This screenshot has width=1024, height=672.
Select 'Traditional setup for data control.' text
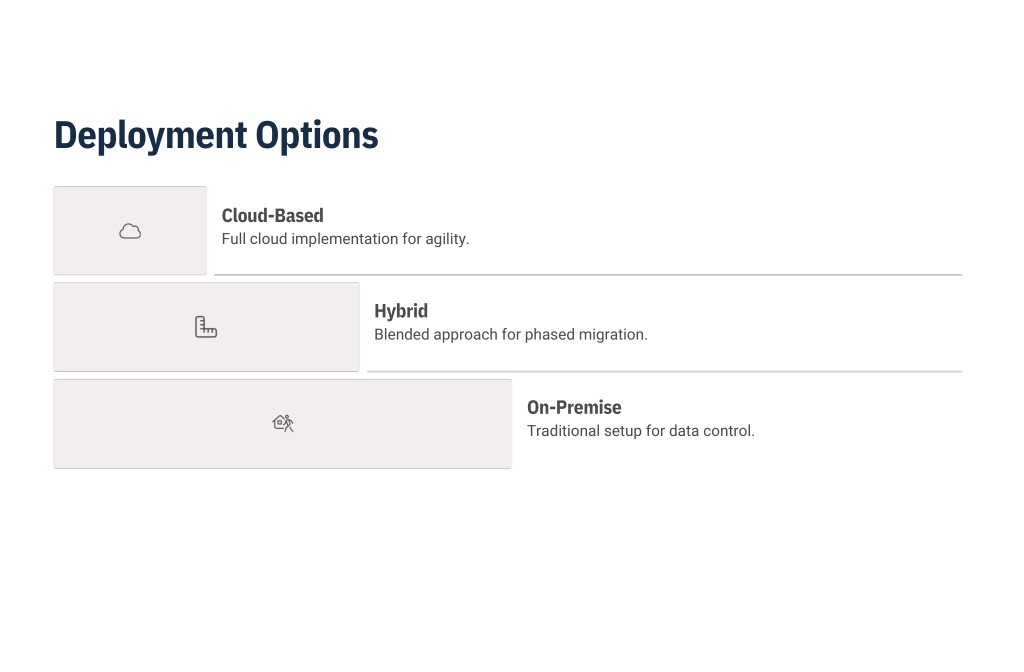click(x=641, y=431)
